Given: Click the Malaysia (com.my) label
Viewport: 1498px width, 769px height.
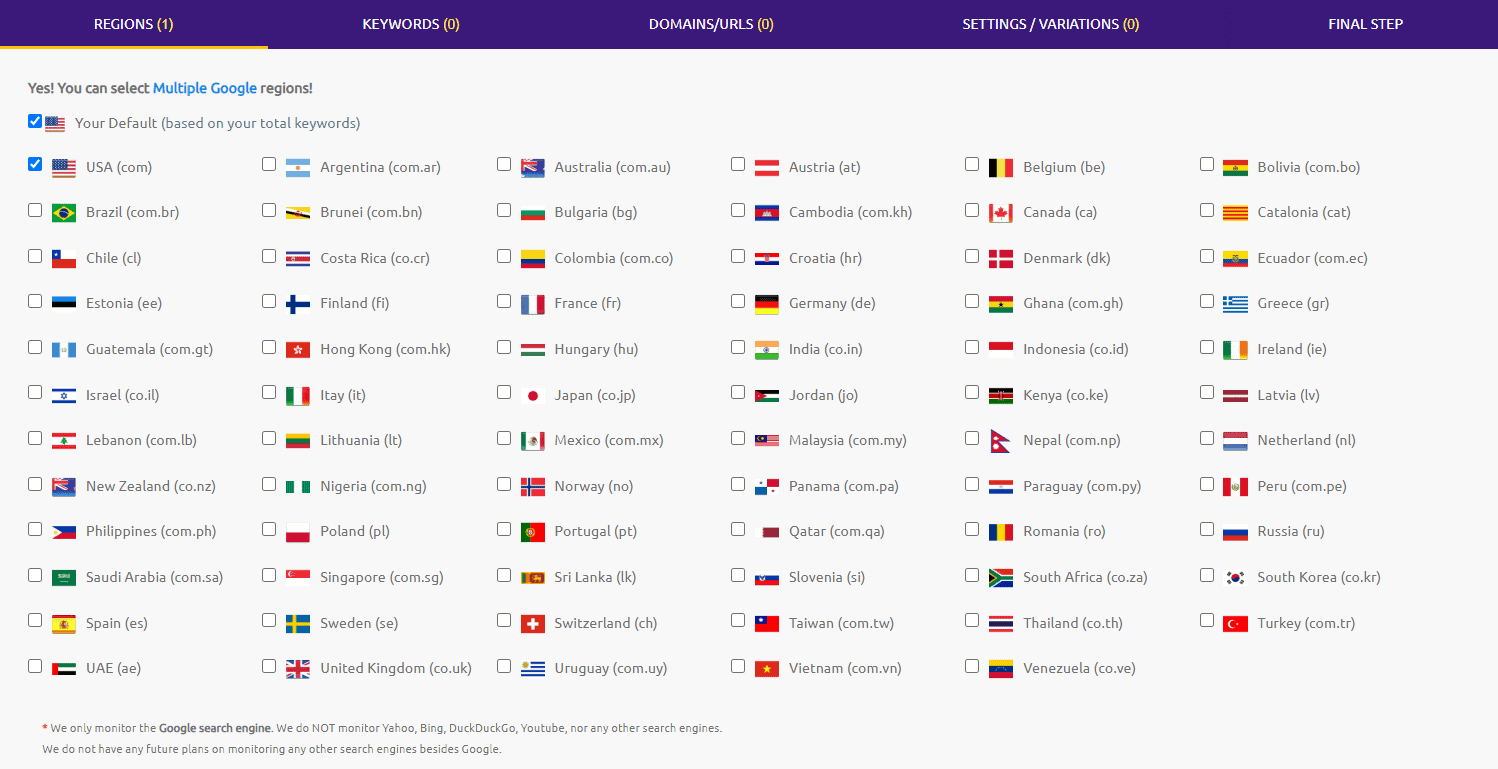Looking at the screenshot, I should (848, 440).
